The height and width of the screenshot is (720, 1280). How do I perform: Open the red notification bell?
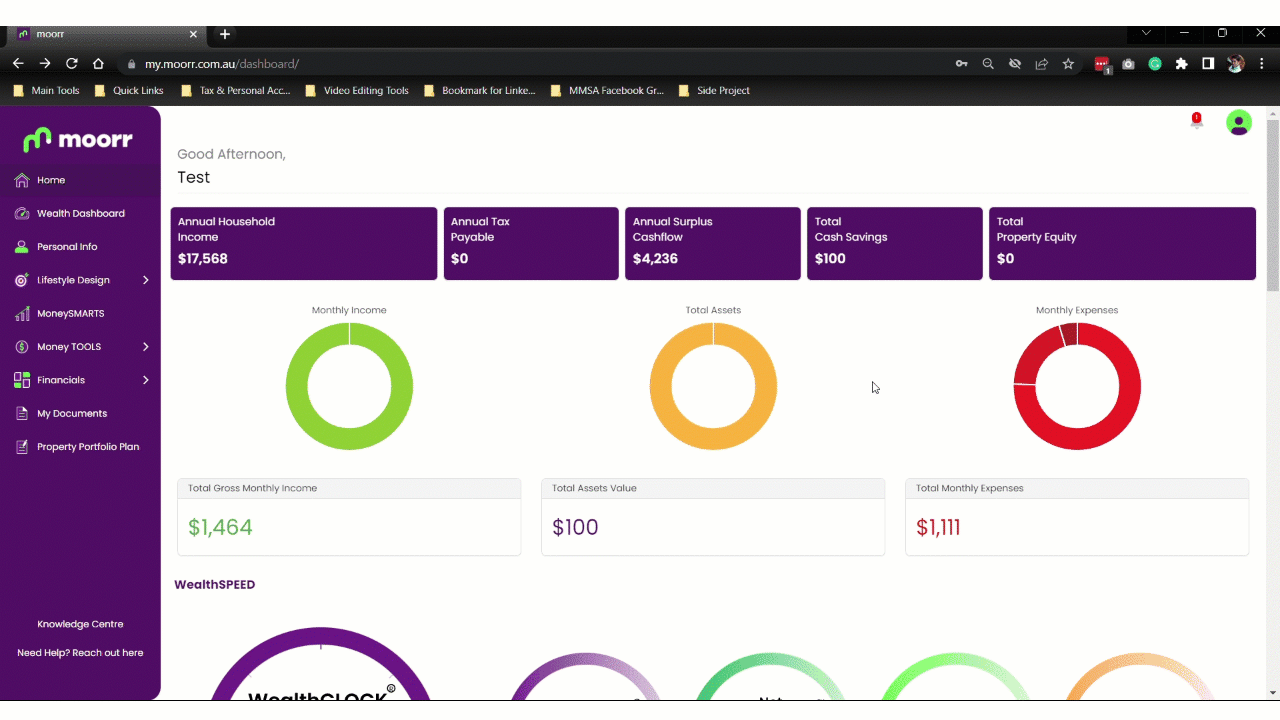pos(1196,121)
